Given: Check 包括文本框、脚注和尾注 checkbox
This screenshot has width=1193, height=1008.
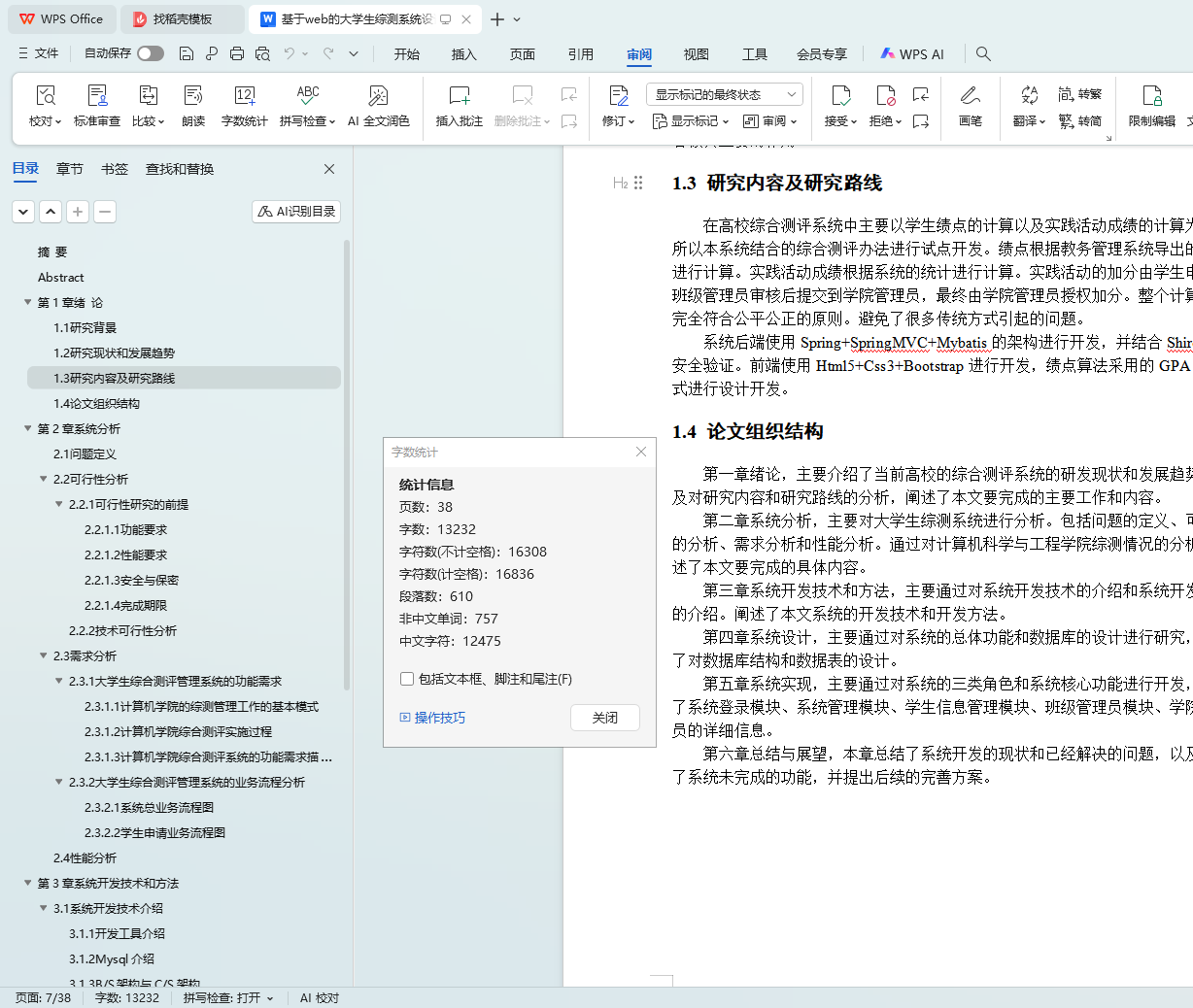Looking at the screenshot, I should [x=407, y=679].
